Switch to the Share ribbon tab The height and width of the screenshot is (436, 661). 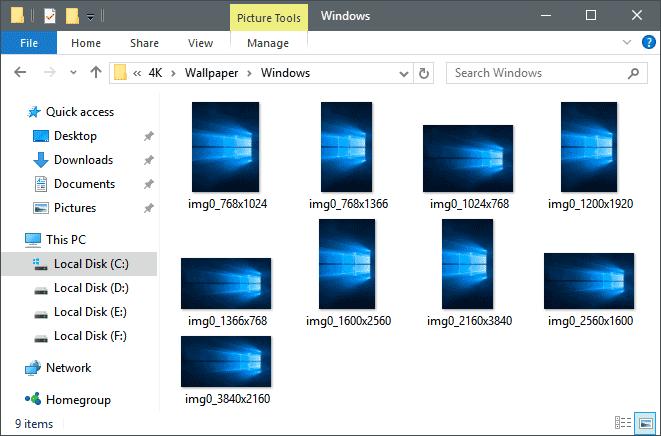click(x=144, y=43)
